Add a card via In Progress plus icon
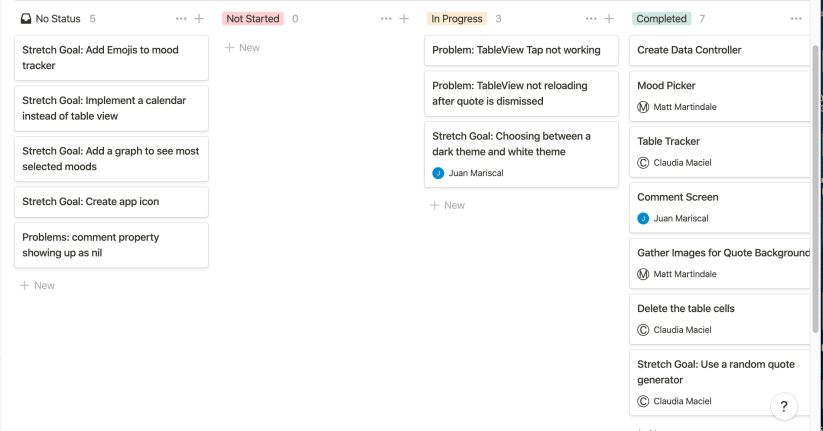 tap(609, 19)
